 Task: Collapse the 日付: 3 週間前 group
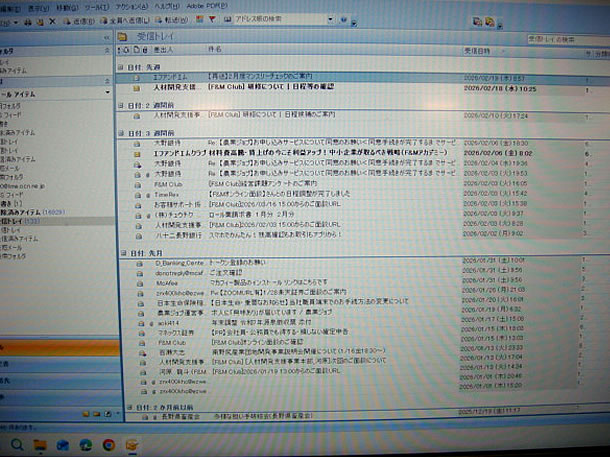click(121, 132)
